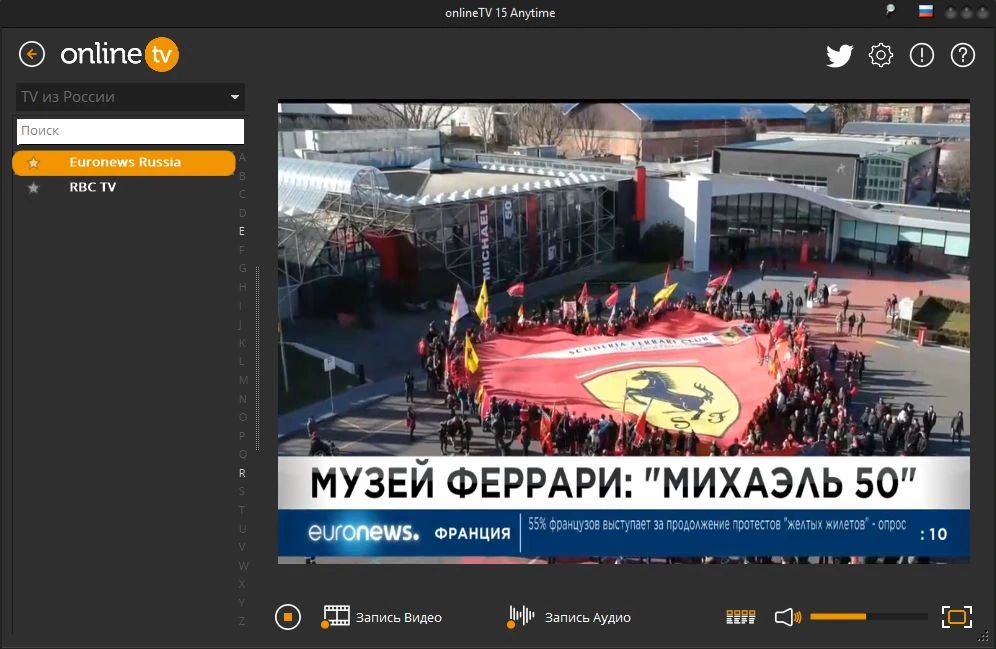Jump to letter R in alphabet index

point(242,473)
